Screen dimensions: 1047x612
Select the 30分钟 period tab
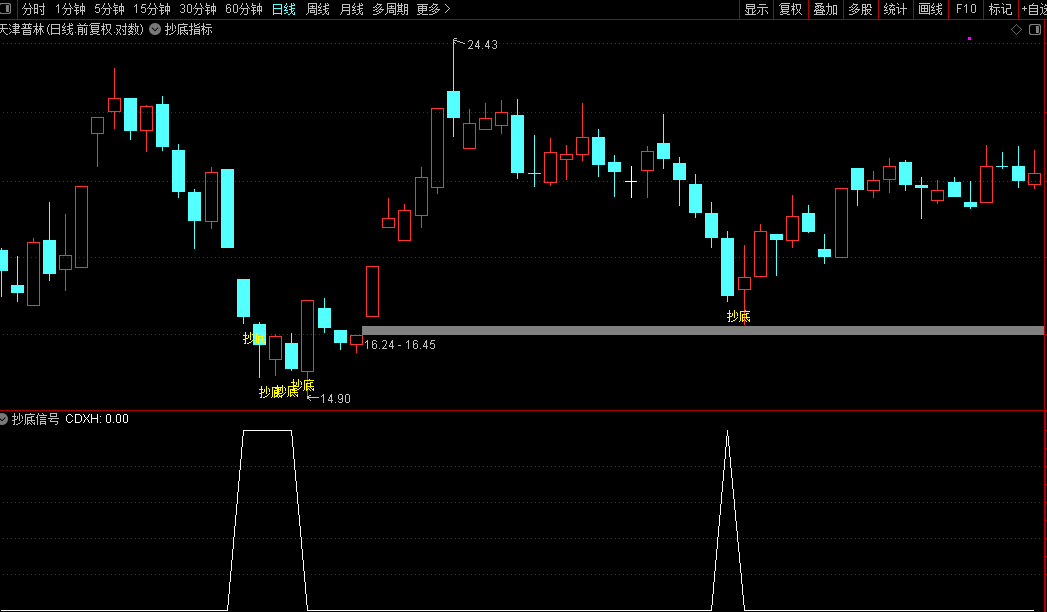point(198,9)
